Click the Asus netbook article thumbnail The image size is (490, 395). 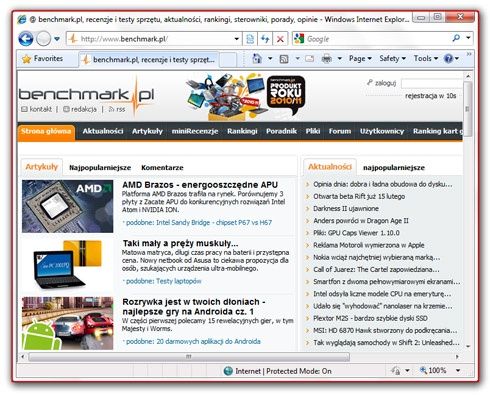click(x=68, y=265)
